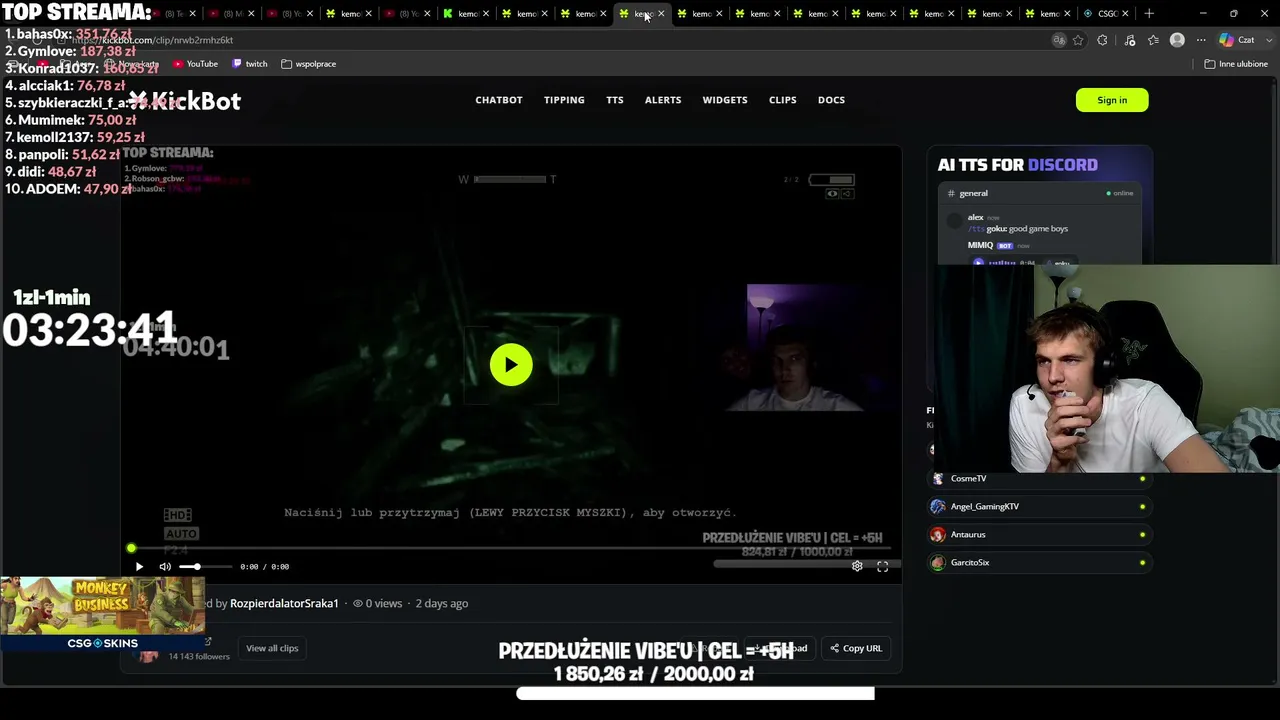Click the 0:00 / 0:00 time display
The image size is (1280, 720).
[265, 567]
